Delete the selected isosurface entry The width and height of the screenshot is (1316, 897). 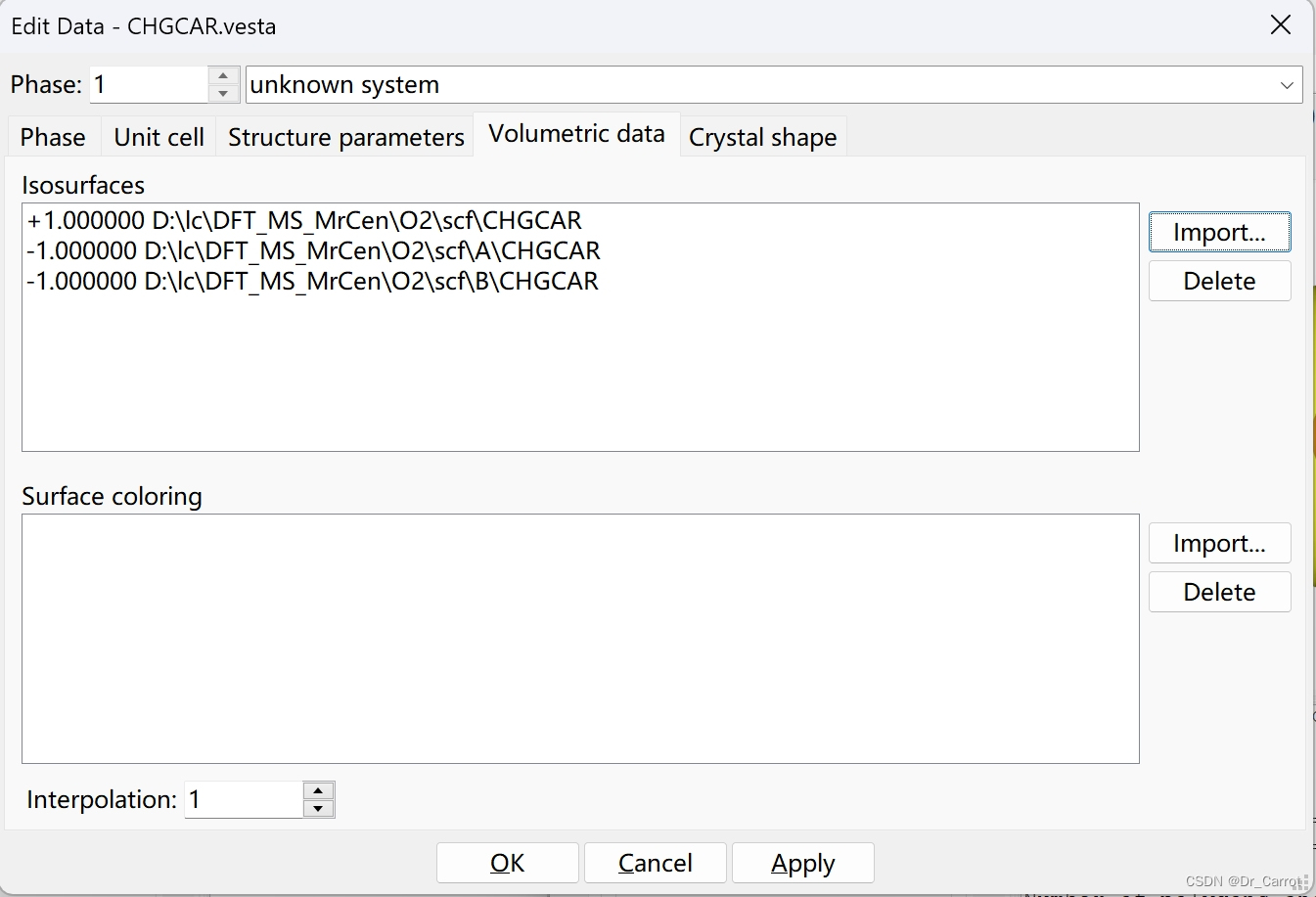tap(1219, 281)
